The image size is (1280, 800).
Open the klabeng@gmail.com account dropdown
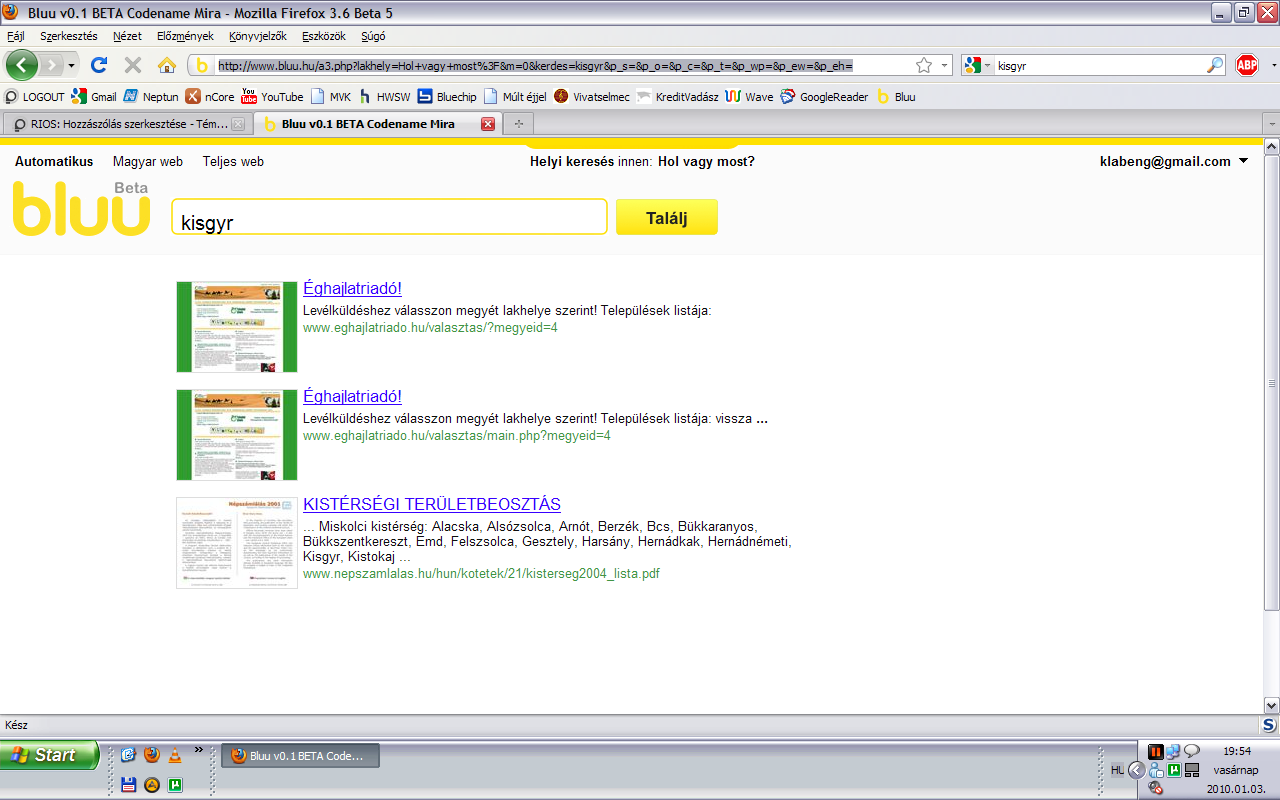point(1243,161)
